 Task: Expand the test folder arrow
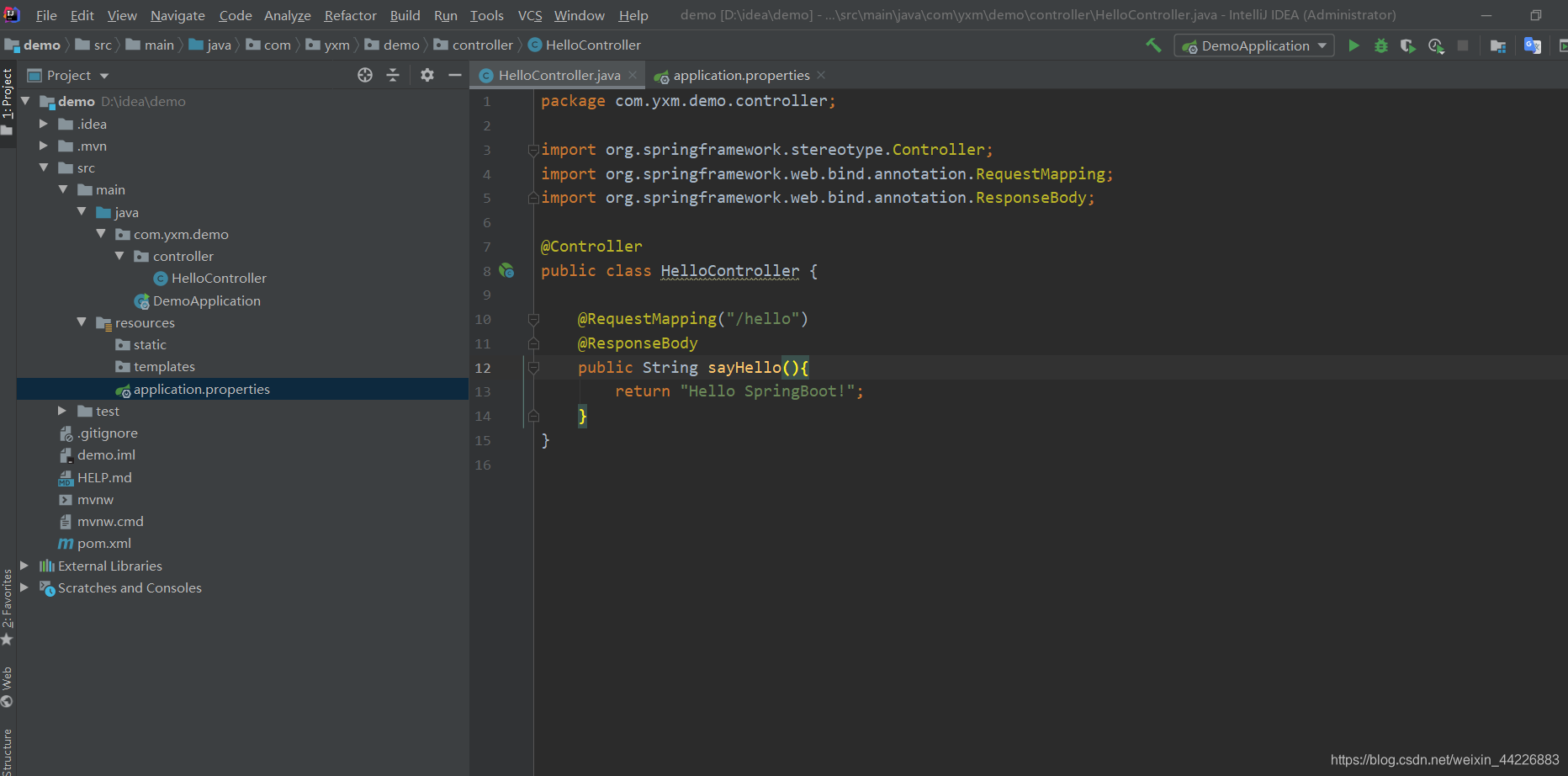pos(62,411)
